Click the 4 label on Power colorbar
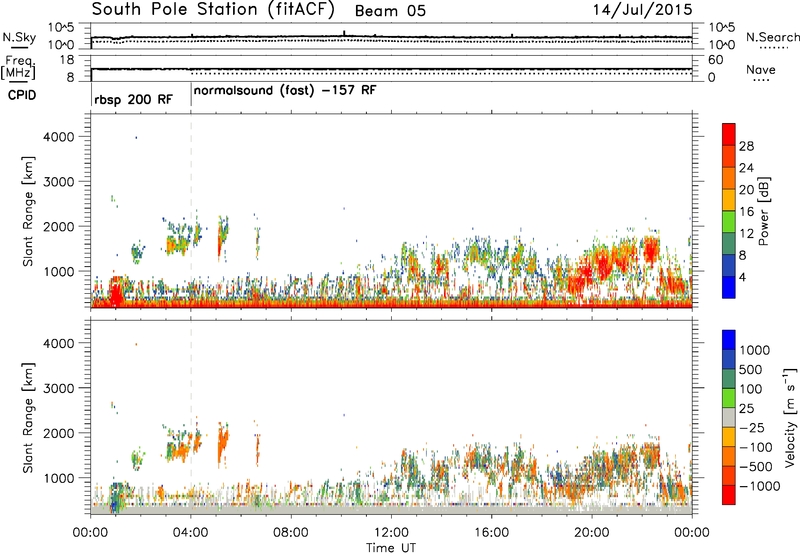 click(x=743, y=277)
